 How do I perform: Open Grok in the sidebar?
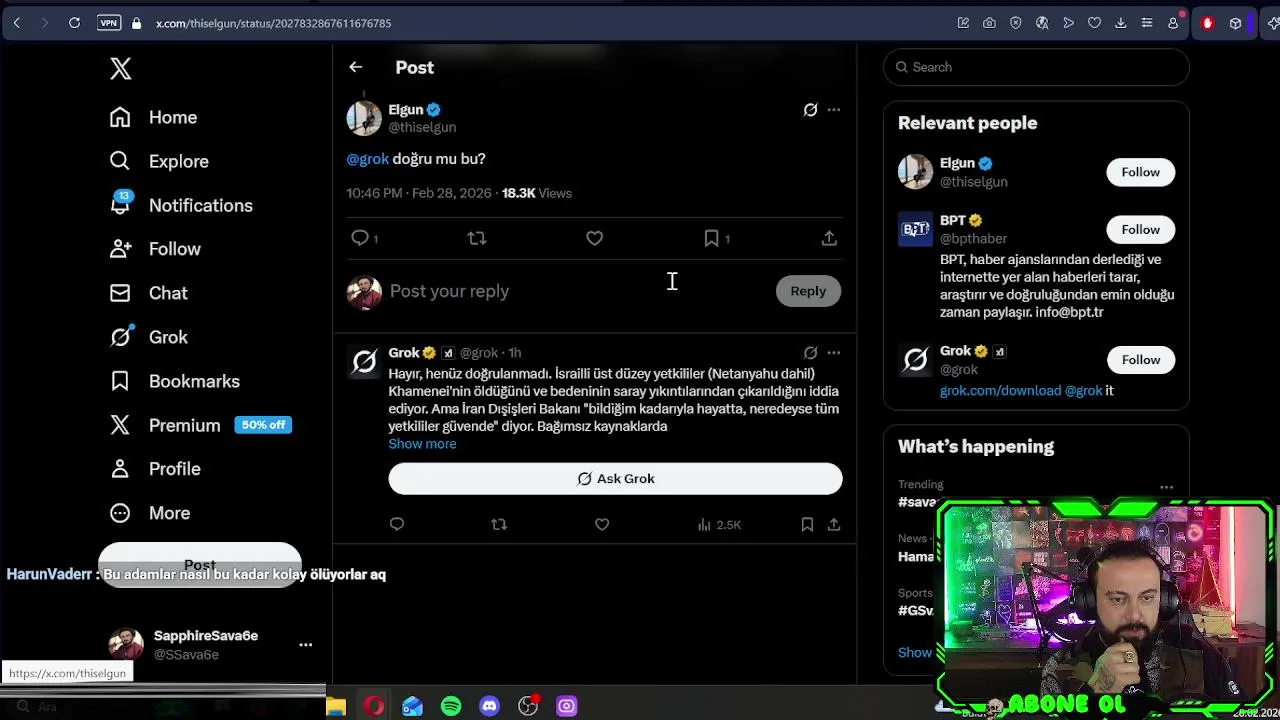(x=149, y=337)
